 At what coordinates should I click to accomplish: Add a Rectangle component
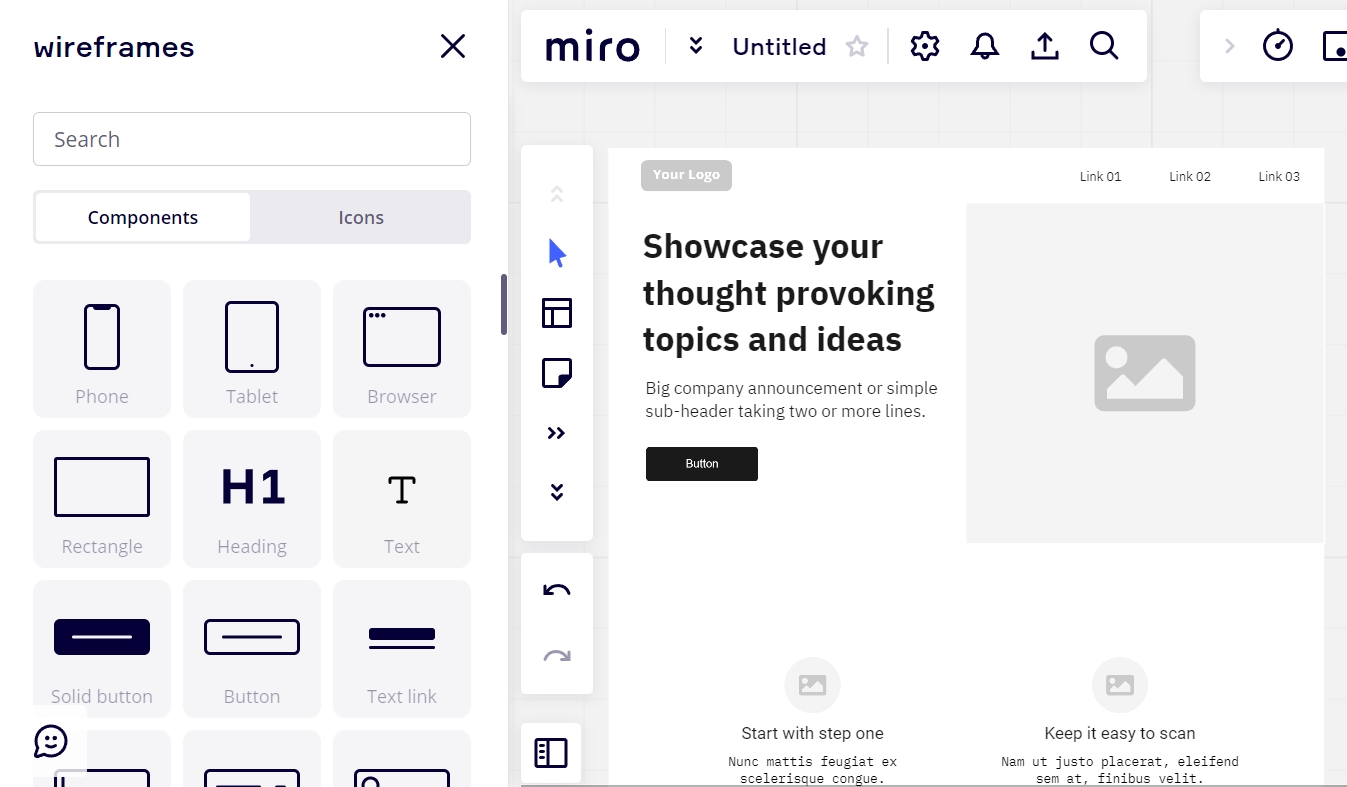[x=102, y=499]
